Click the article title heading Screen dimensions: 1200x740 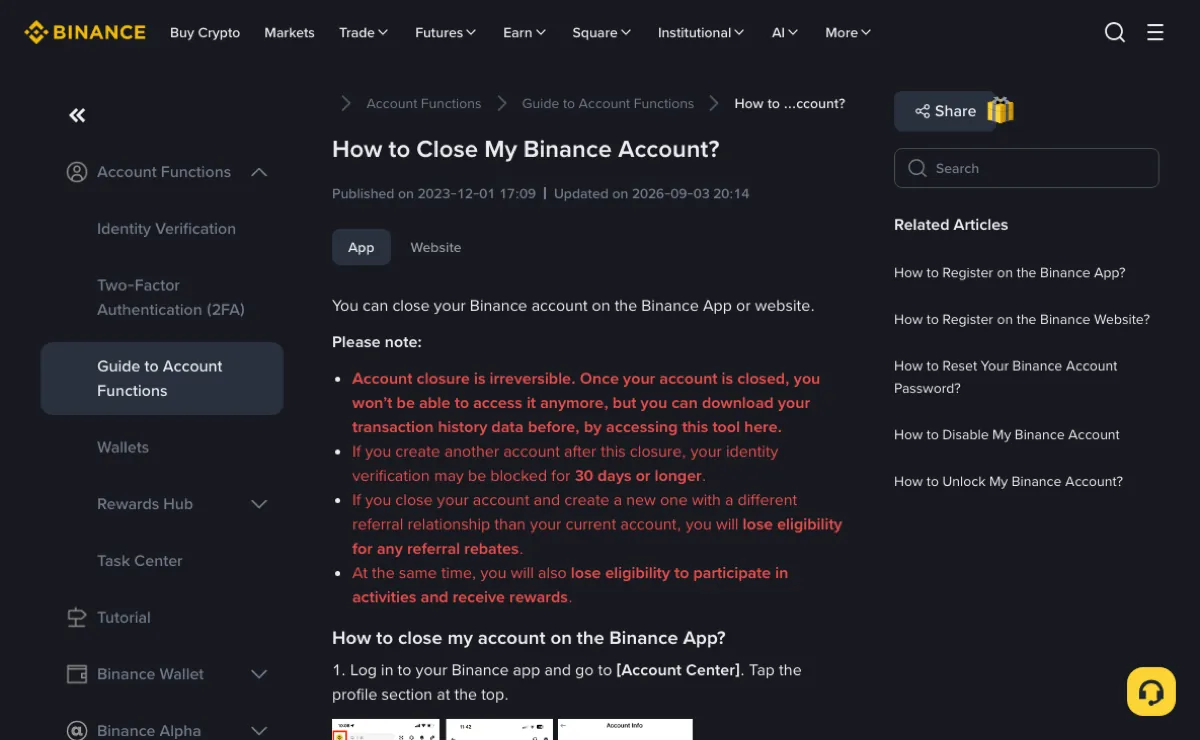(526, 150)
